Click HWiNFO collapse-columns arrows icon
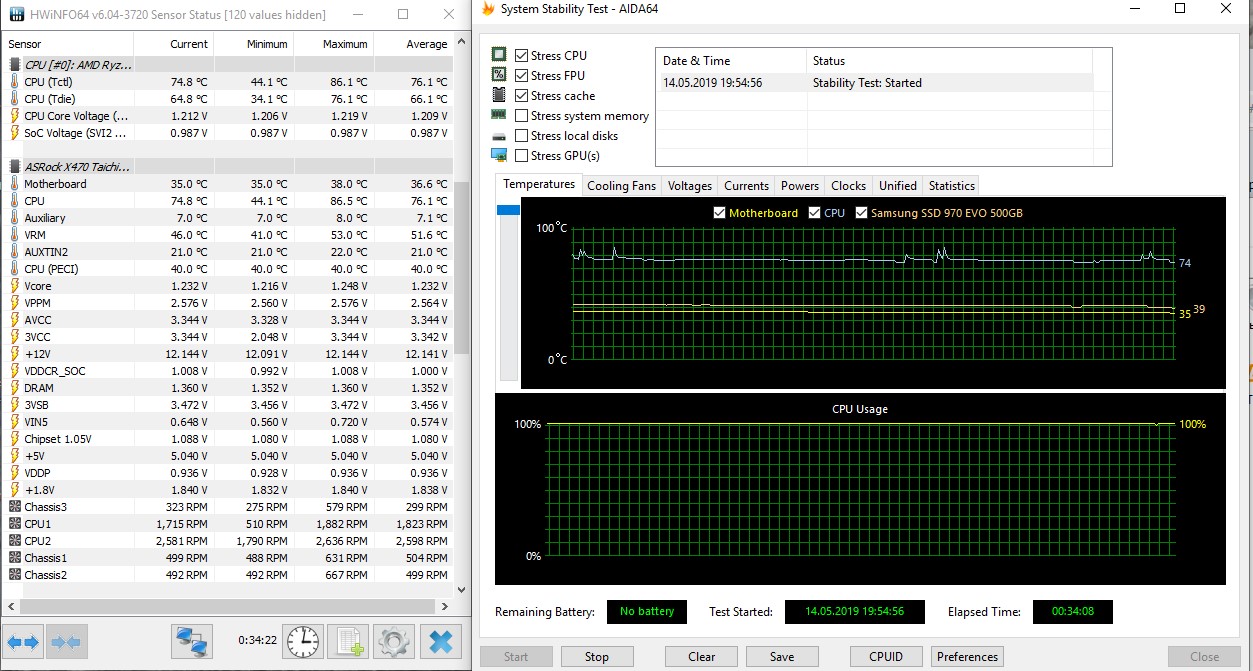1253x671 pixels. [x=67, y=642]
